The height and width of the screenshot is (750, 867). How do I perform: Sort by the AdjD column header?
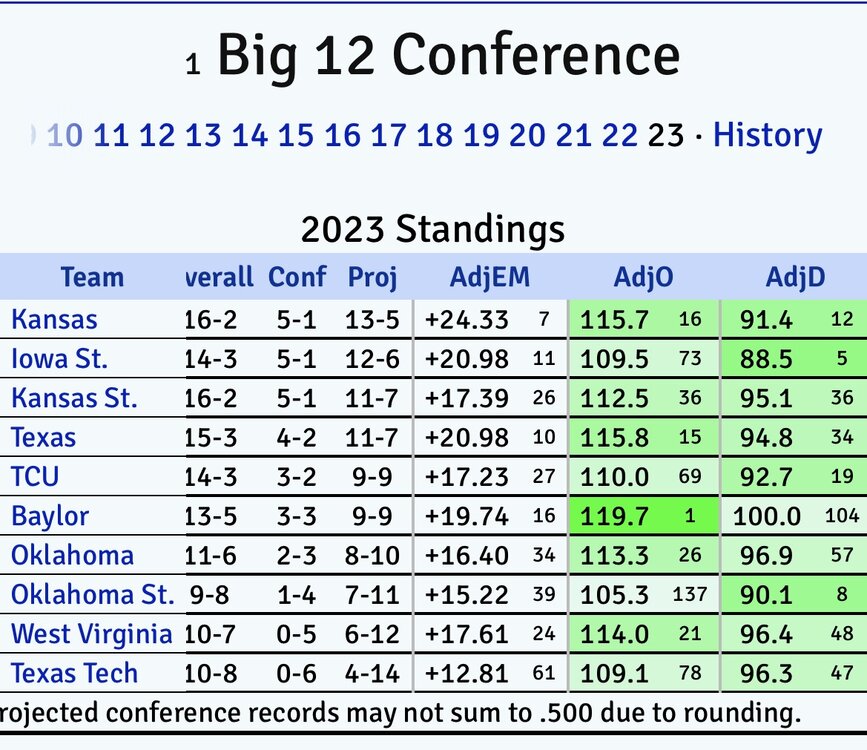(x=795, y=277)
